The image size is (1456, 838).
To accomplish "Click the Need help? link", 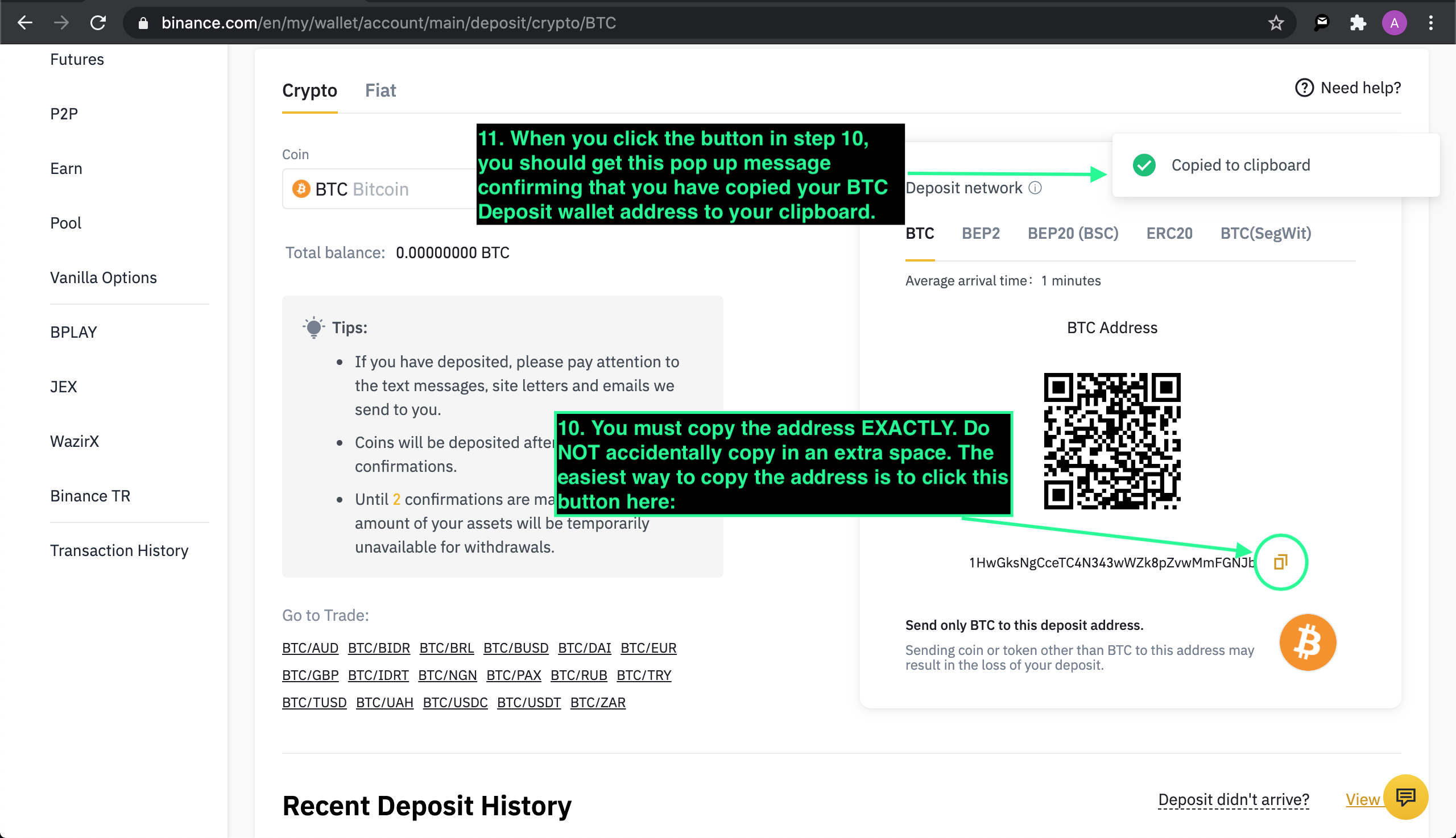I will 1360,88.
